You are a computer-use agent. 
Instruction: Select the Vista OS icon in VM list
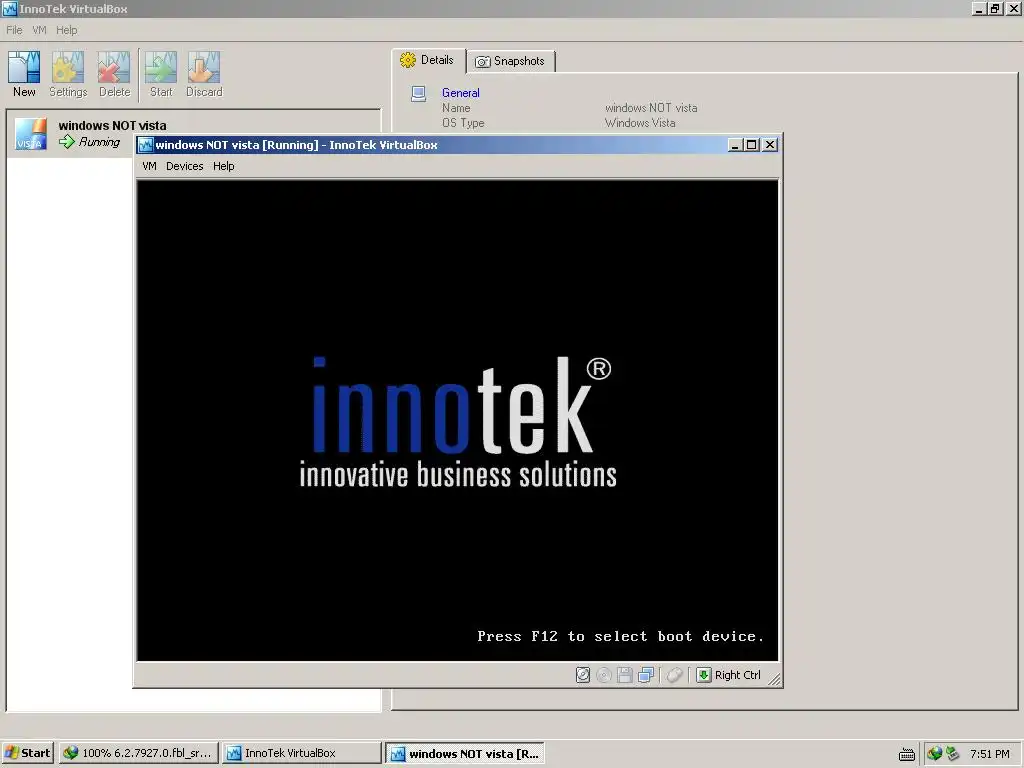(31, 134)
